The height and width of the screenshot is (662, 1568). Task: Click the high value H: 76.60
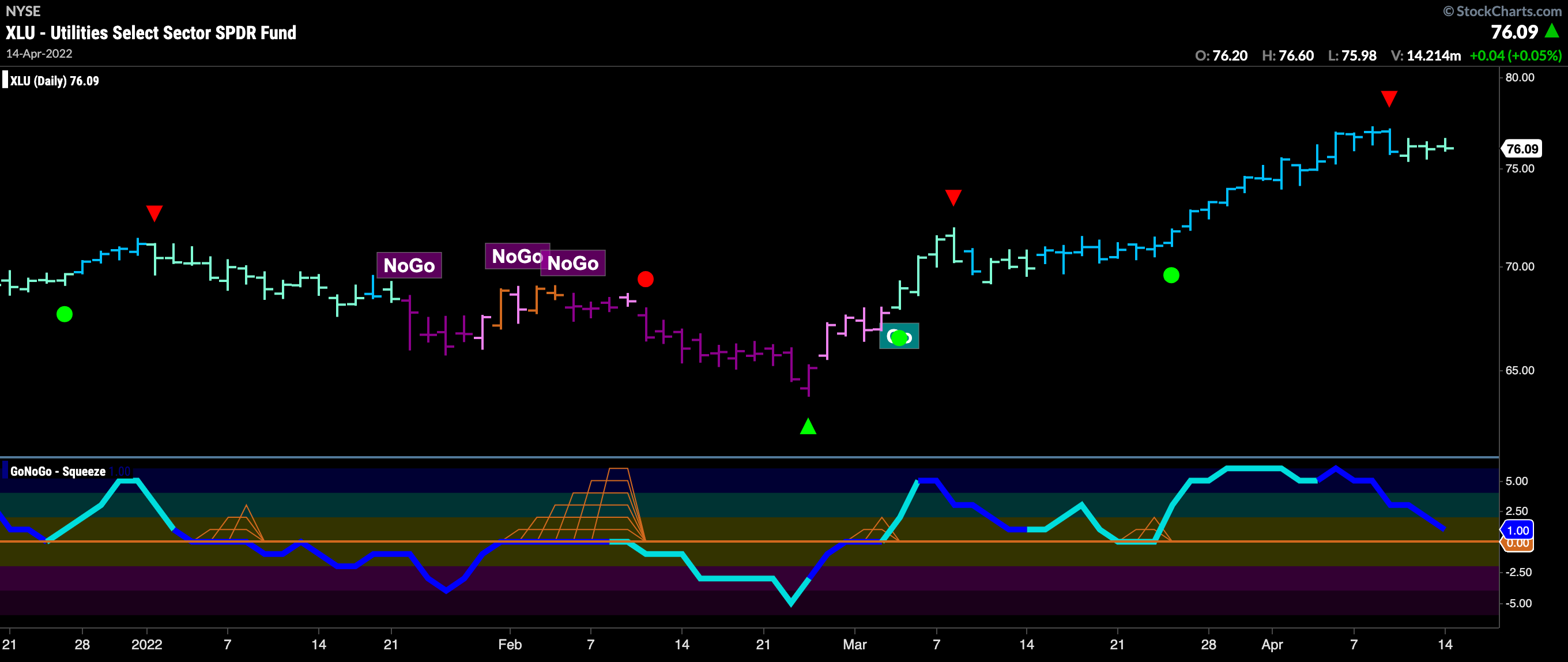coord(1287,55)
